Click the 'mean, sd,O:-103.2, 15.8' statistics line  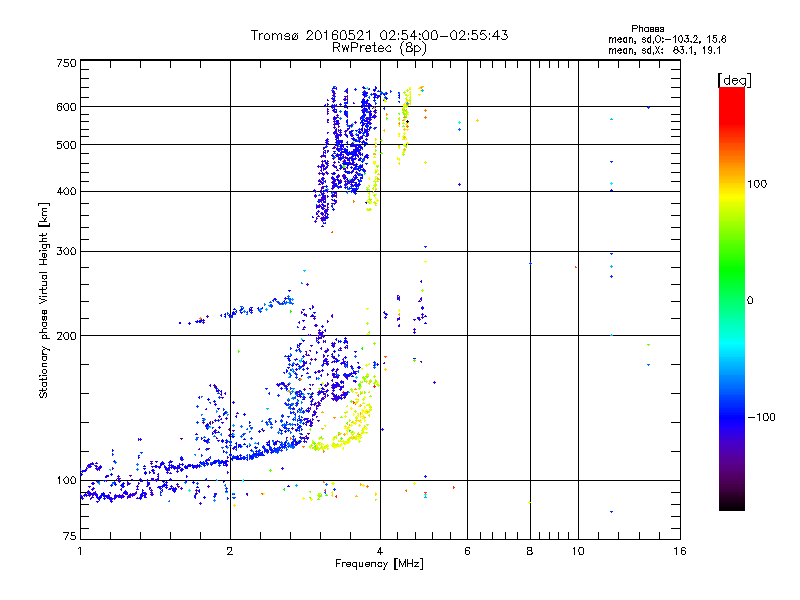click(x=667, y=39)
